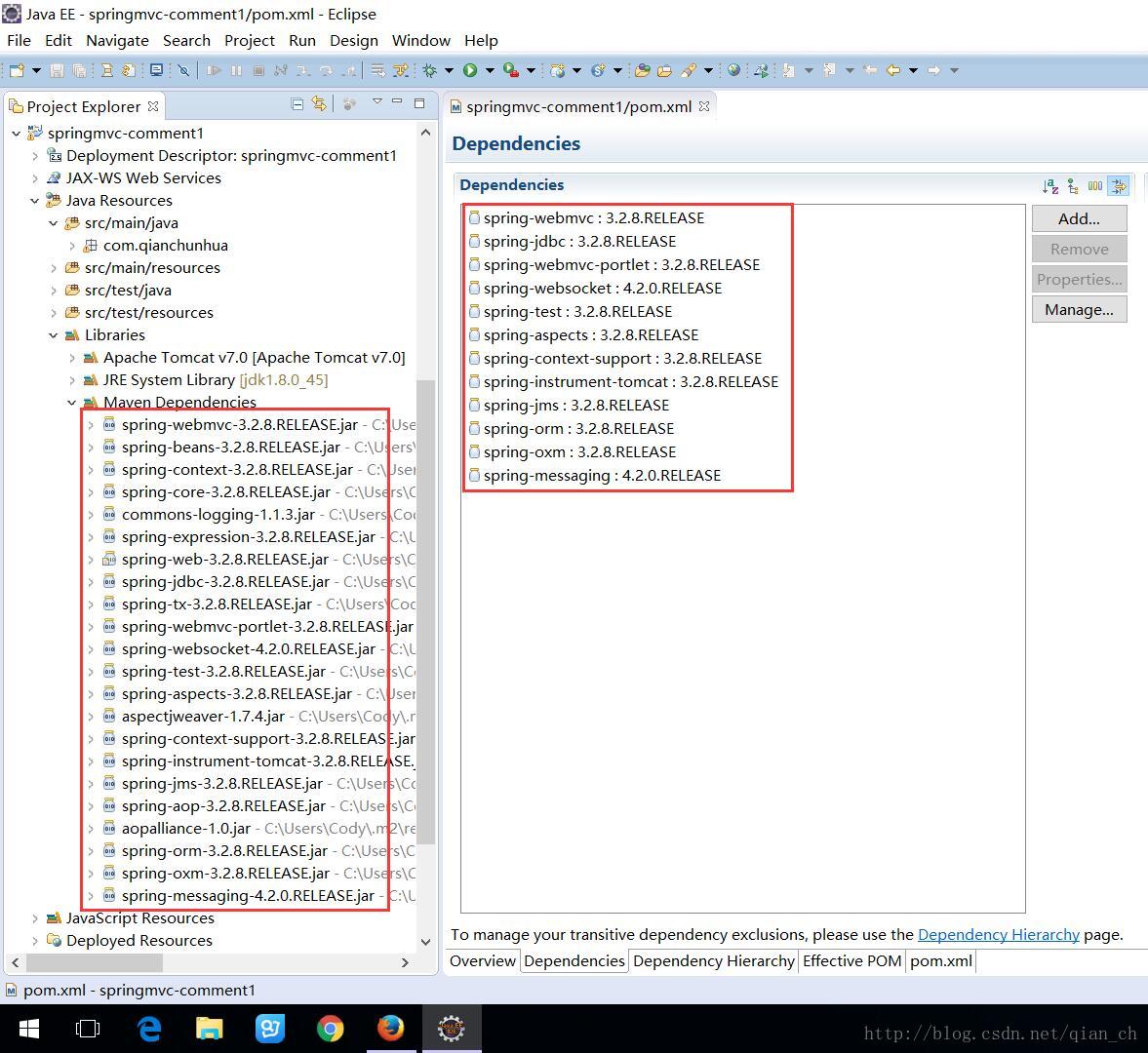Click the Search pen/flashlight toolbar icon

pyautogui.click(x=689, y=70)
